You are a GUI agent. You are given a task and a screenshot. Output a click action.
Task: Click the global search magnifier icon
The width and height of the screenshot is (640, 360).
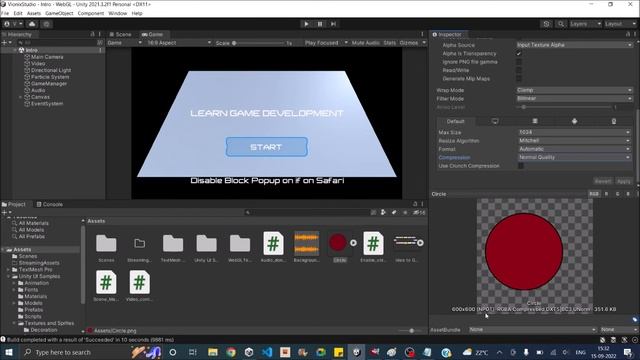(x=561, y=24)
